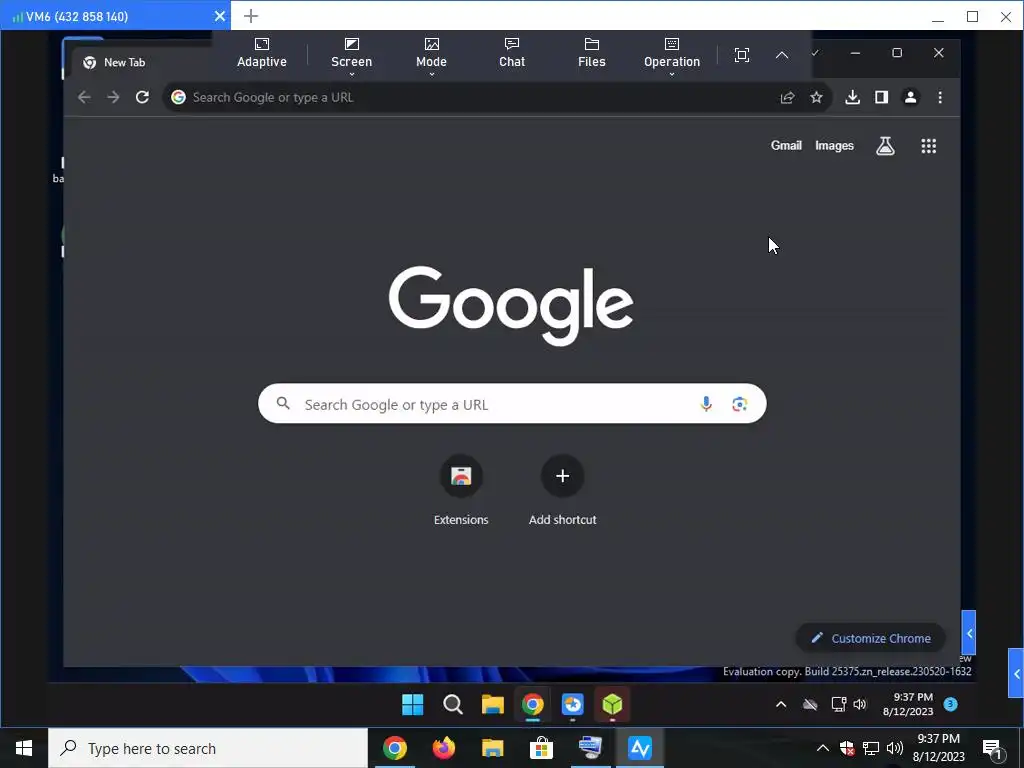Viewport: 1024px width, 768px height.
Task: Collapse the remote control toolbar
Action: click(782, 56)
